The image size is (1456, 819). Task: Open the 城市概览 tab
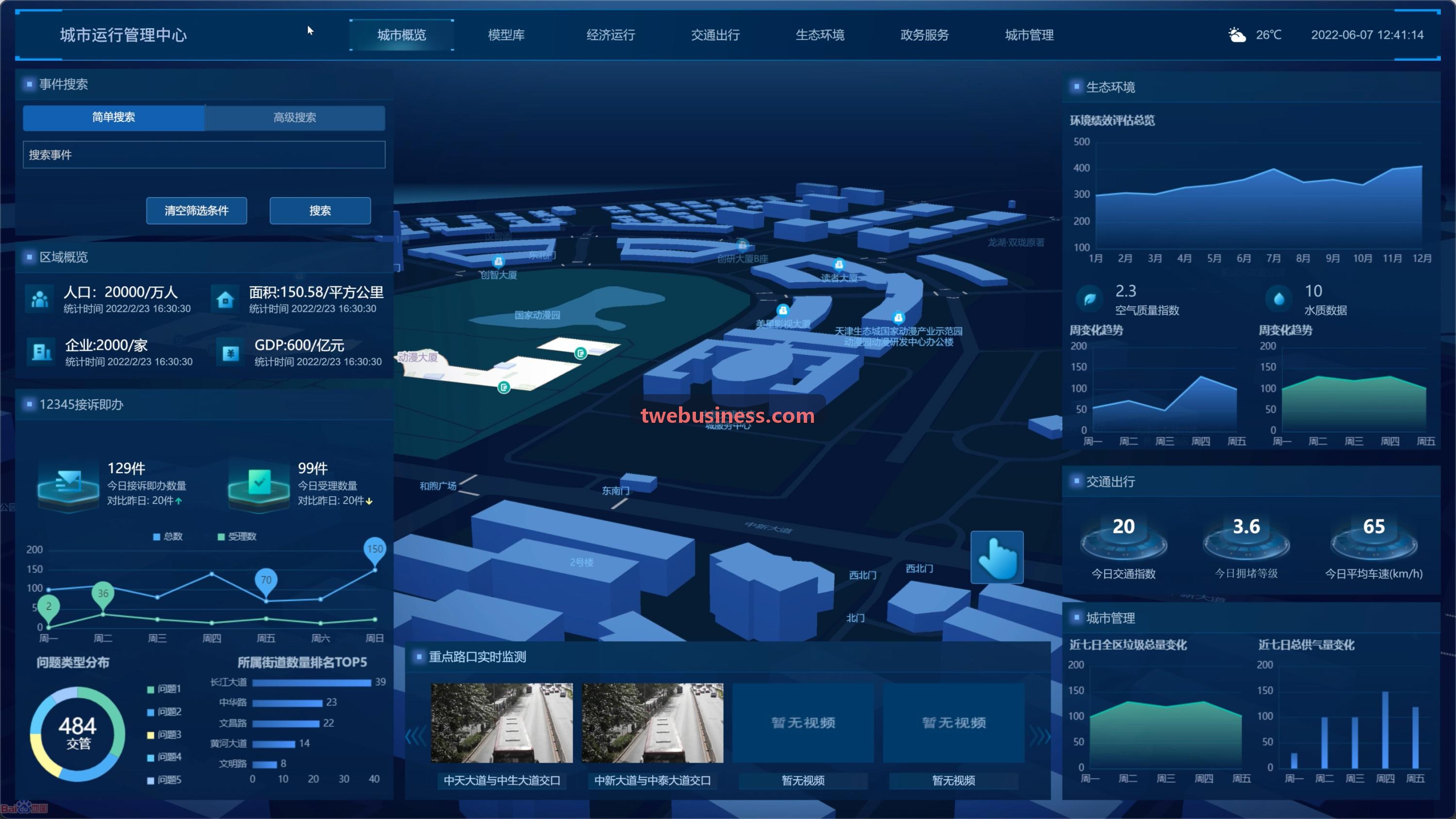click(402, 35)
